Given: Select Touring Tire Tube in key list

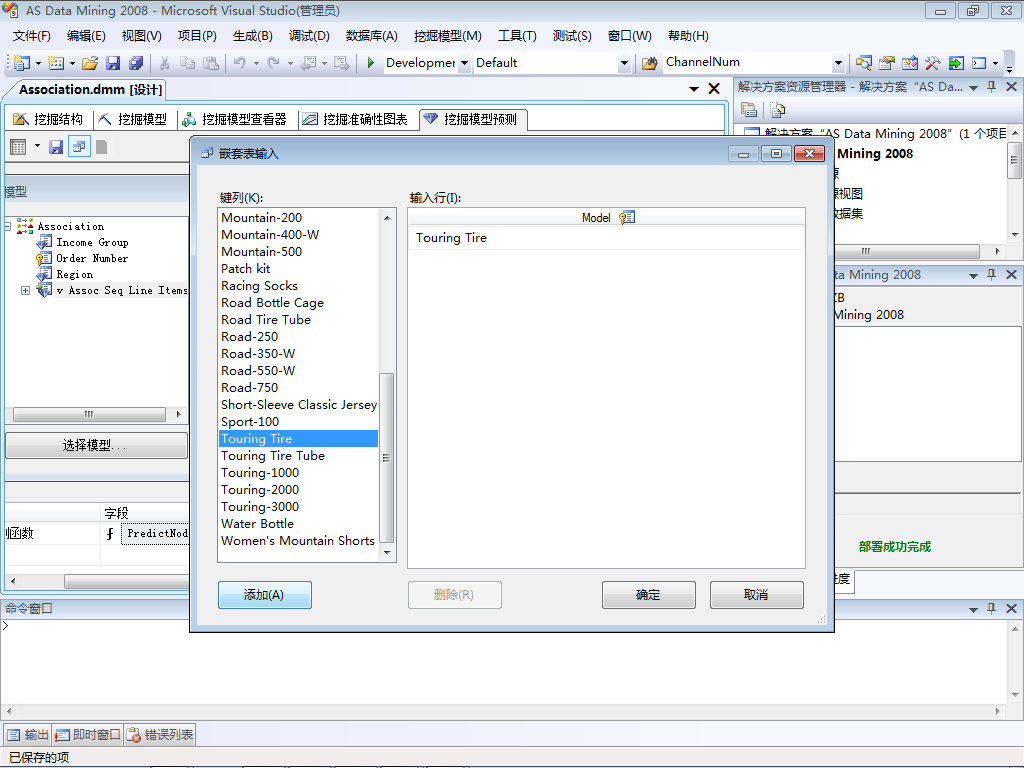Looking at the screenshot, I should coord(298,456).
